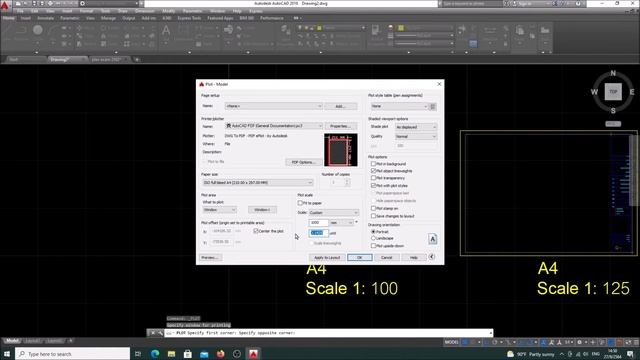Open PDF Options... button
Screen dimensions: 640x360
303,162
